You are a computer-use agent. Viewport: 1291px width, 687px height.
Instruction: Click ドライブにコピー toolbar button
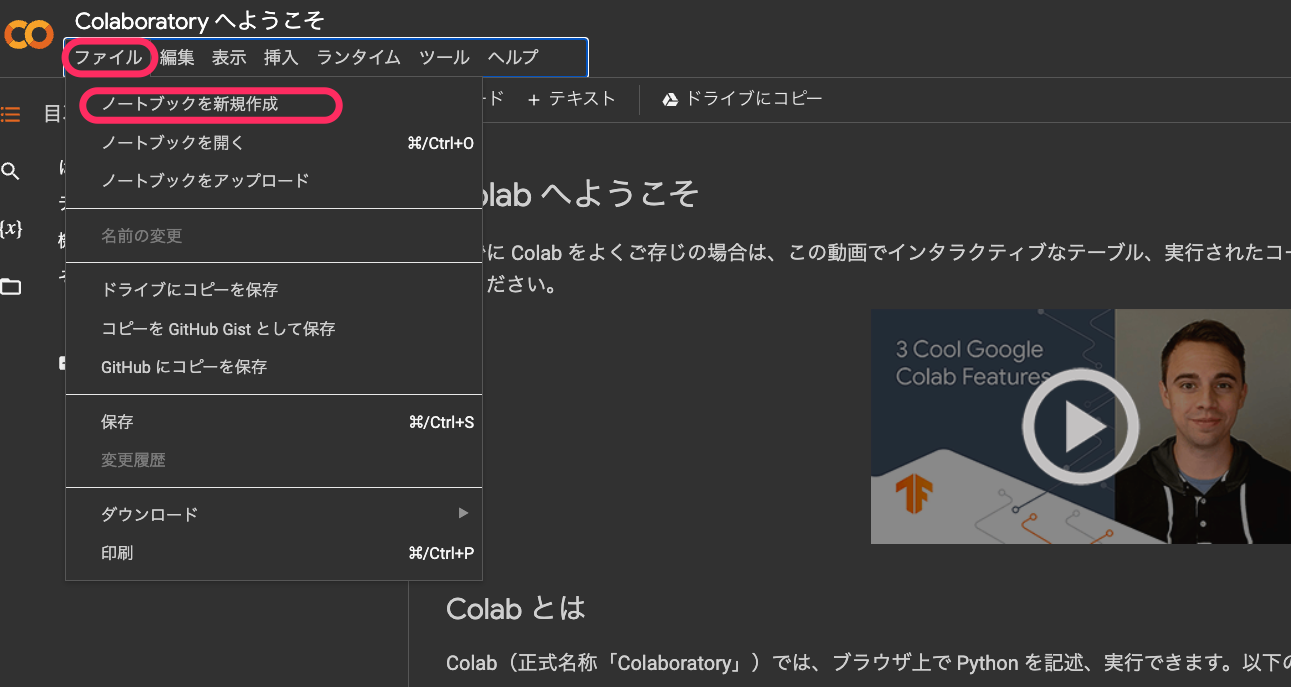pos(742,99)
